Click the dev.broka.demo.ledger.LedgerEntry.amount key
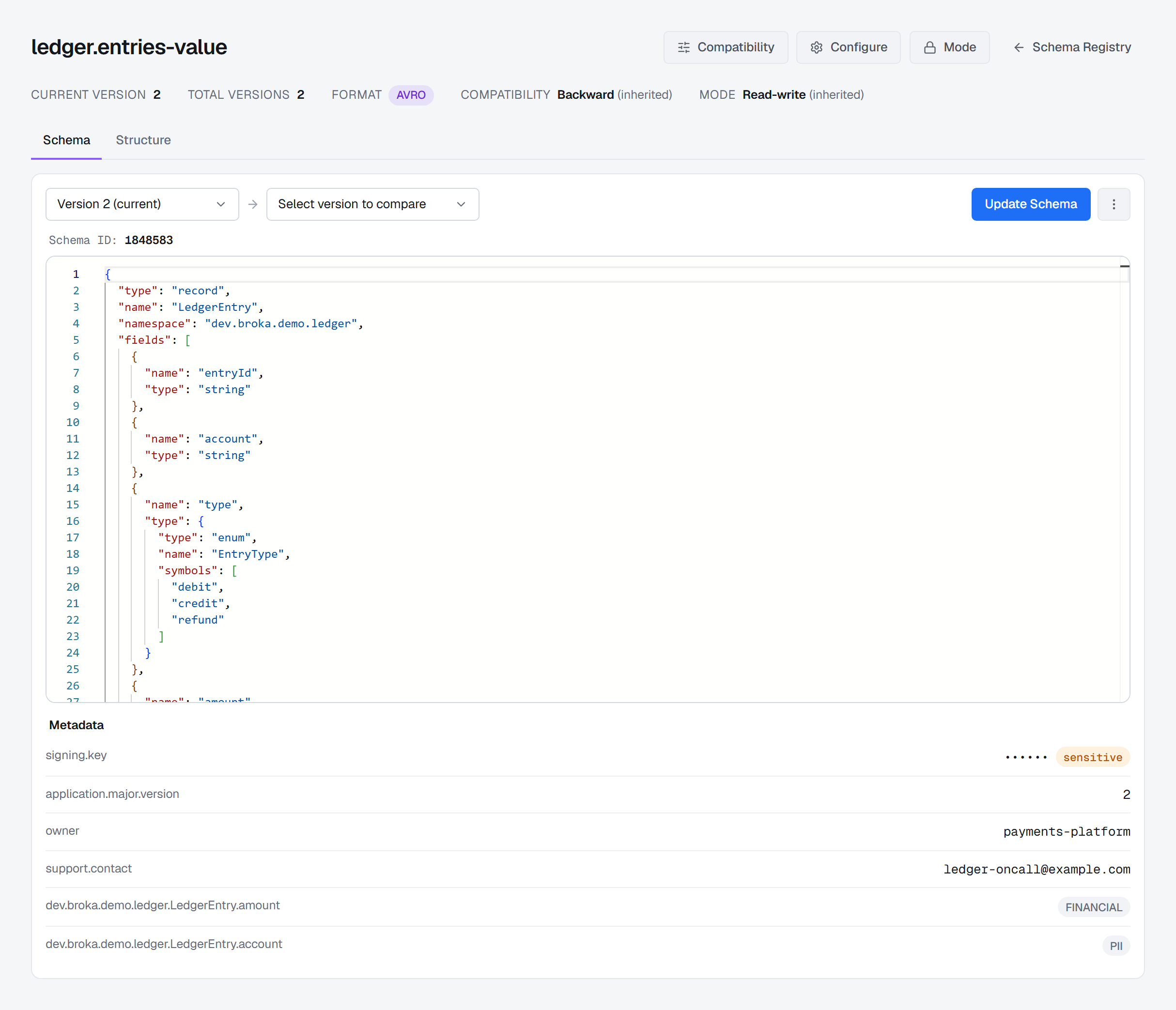1176x1010 pixels. 163,905
